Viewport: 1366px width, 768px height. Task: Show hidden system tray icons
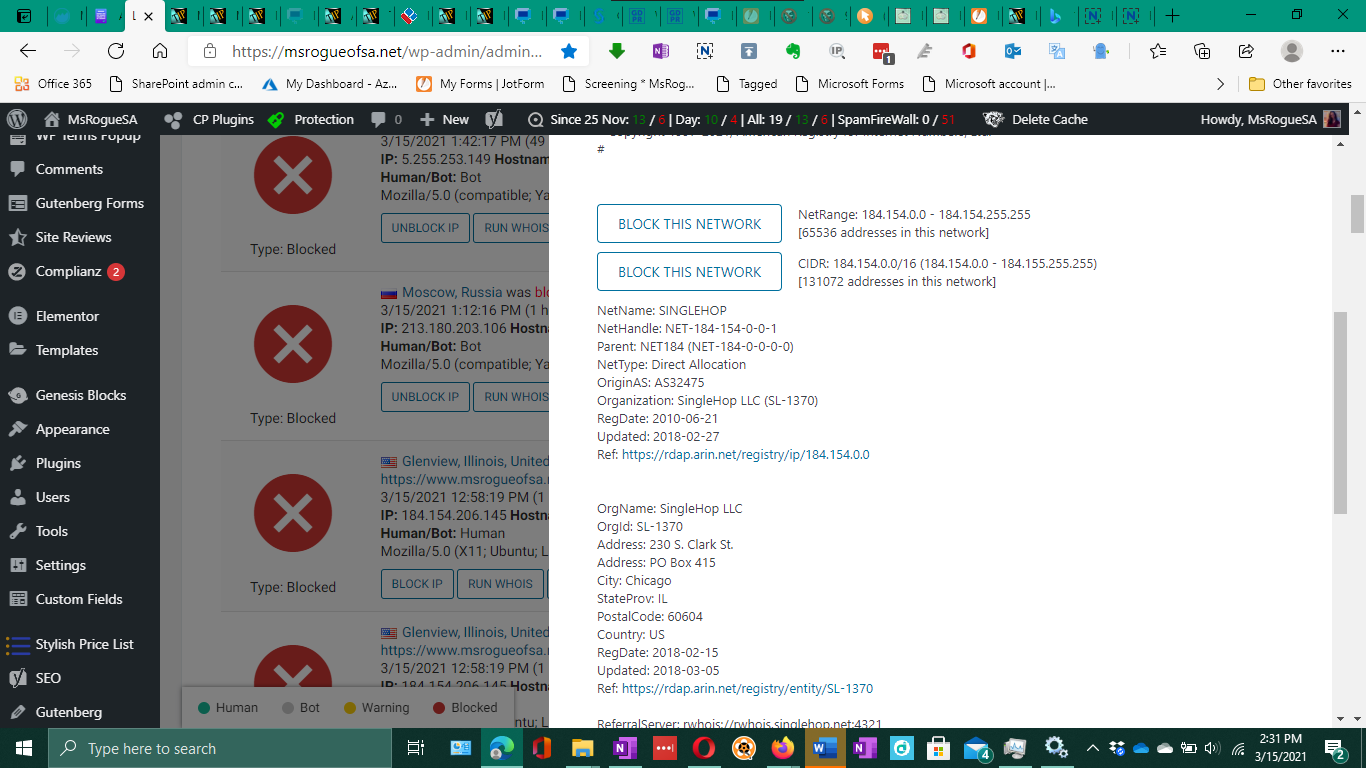(x=1092, y=748)
